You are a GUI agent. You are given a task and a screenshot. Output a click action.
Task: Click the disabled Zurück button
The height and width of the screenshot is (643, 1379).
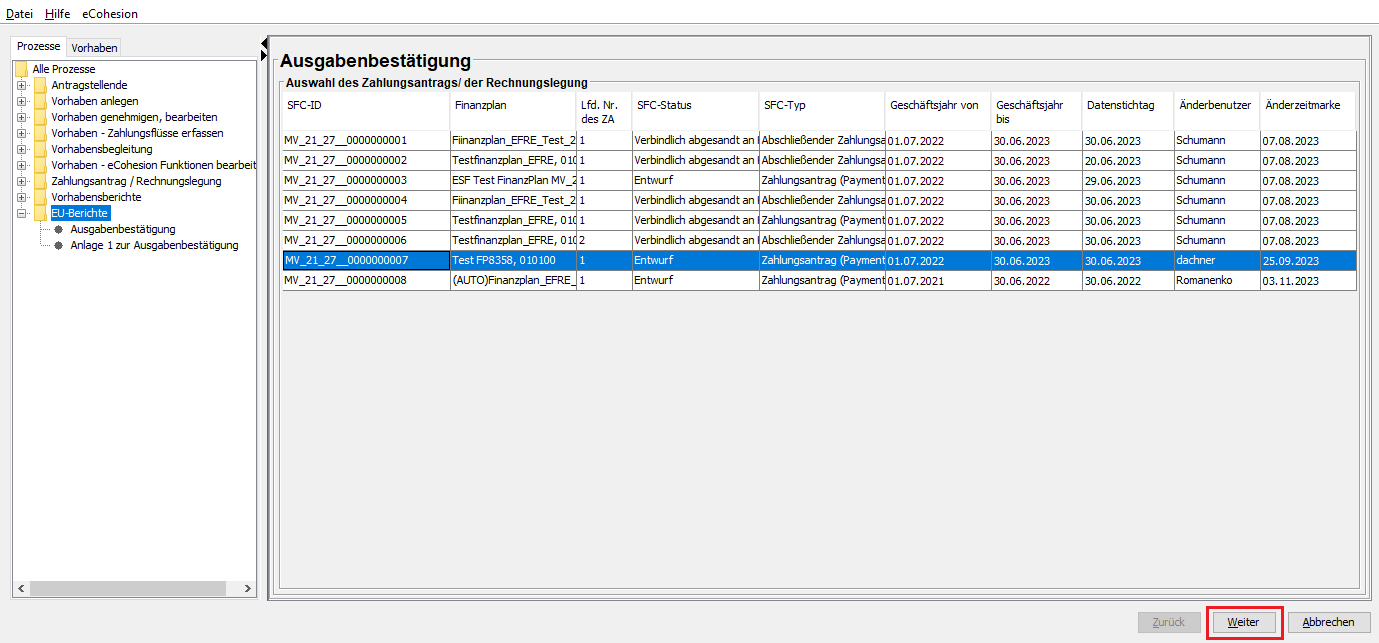tap(1169, 622)
